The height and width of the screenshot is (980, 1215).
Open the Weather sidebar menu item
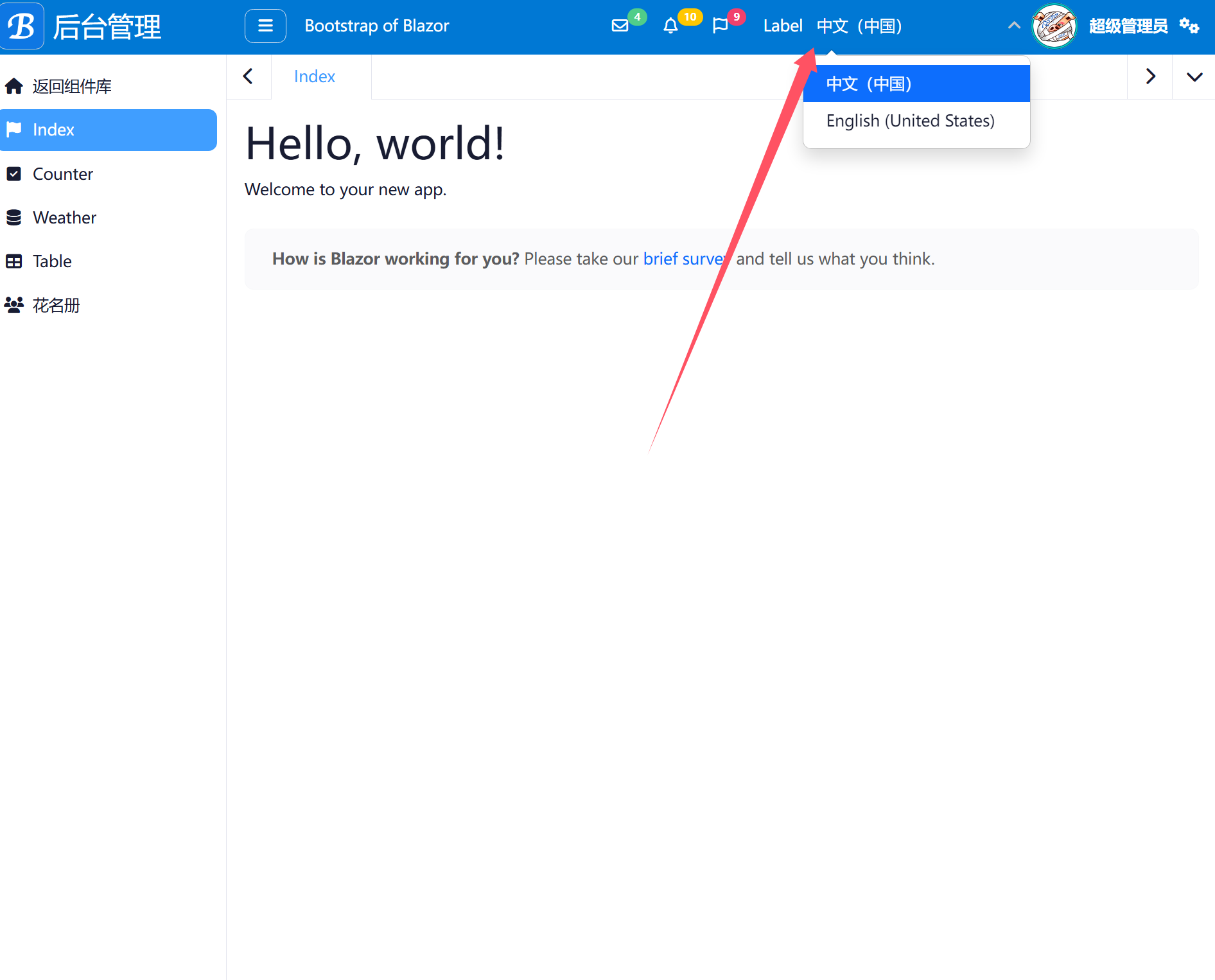[109, 218]
